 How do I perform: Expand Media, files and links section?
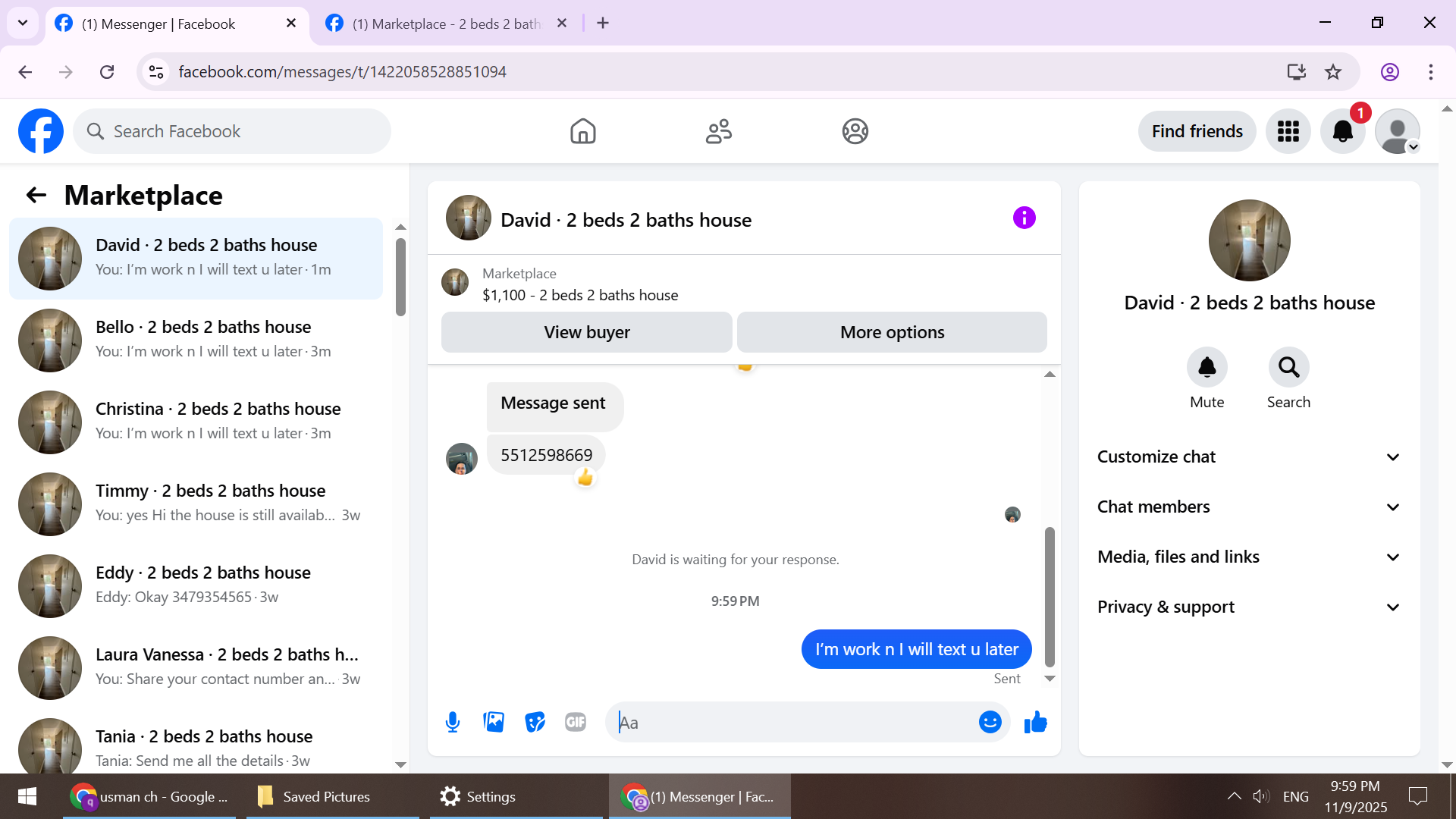coord(1249,557)
